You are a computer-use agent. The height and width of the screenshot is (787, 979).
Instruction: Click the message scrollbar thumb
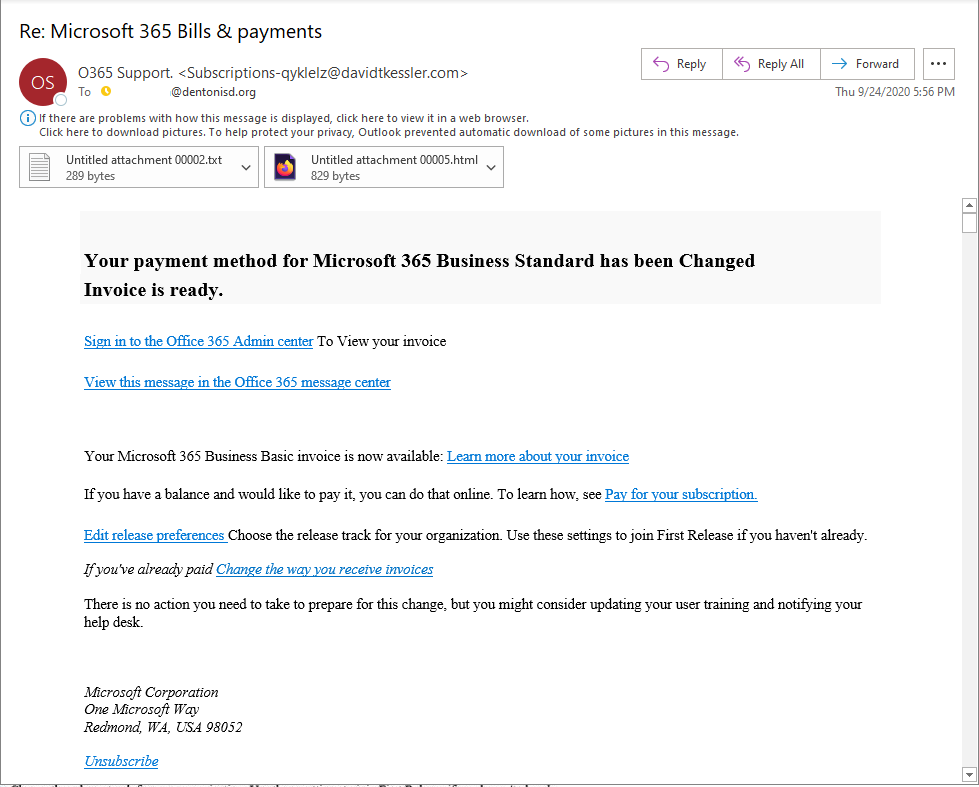(x=969, y=223)
